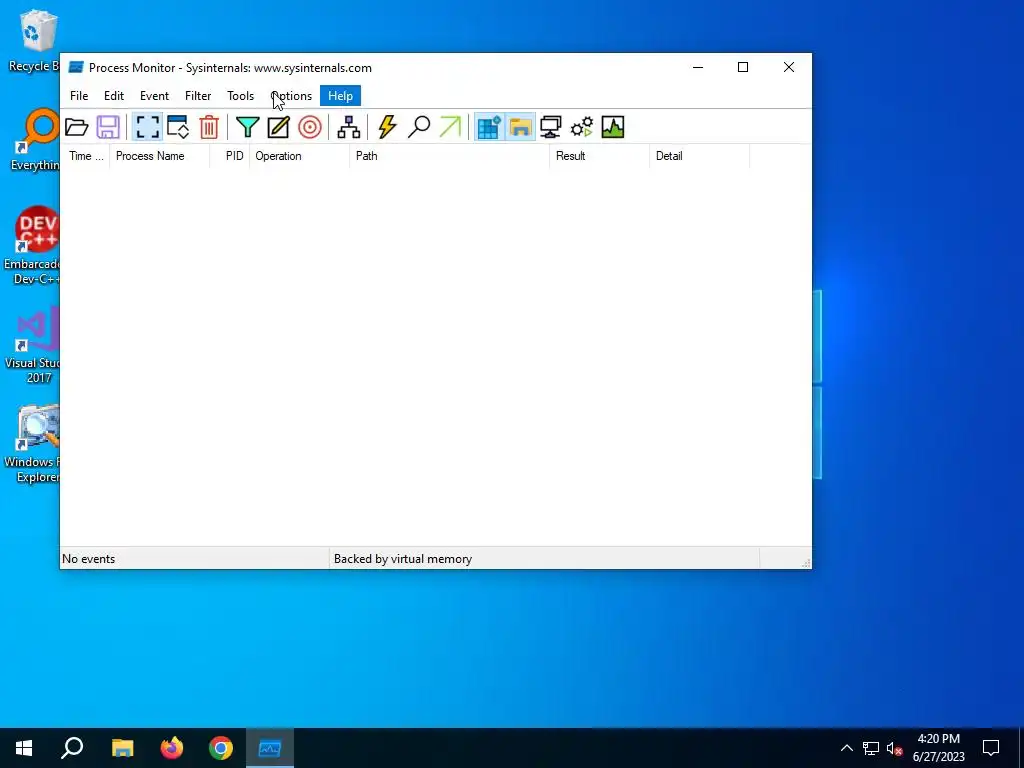Launch Firefox from the taskbar
Image resolution: width=1024 pixels, height=768 pixels.
[x=172, y=748]
